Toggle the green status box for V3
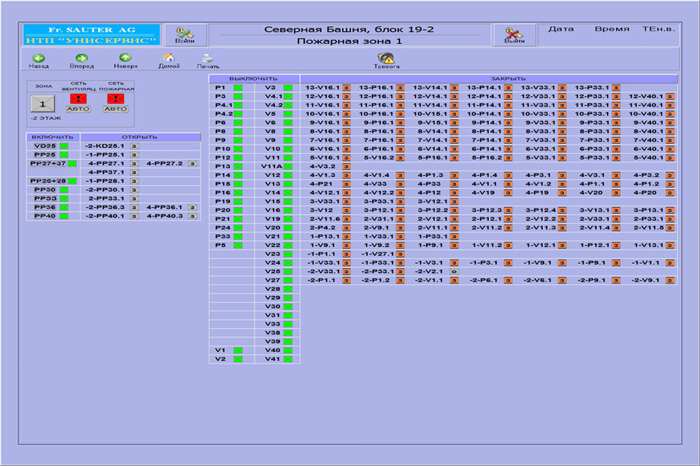This screenshot has height=466, width=700. tap(288, 88)
